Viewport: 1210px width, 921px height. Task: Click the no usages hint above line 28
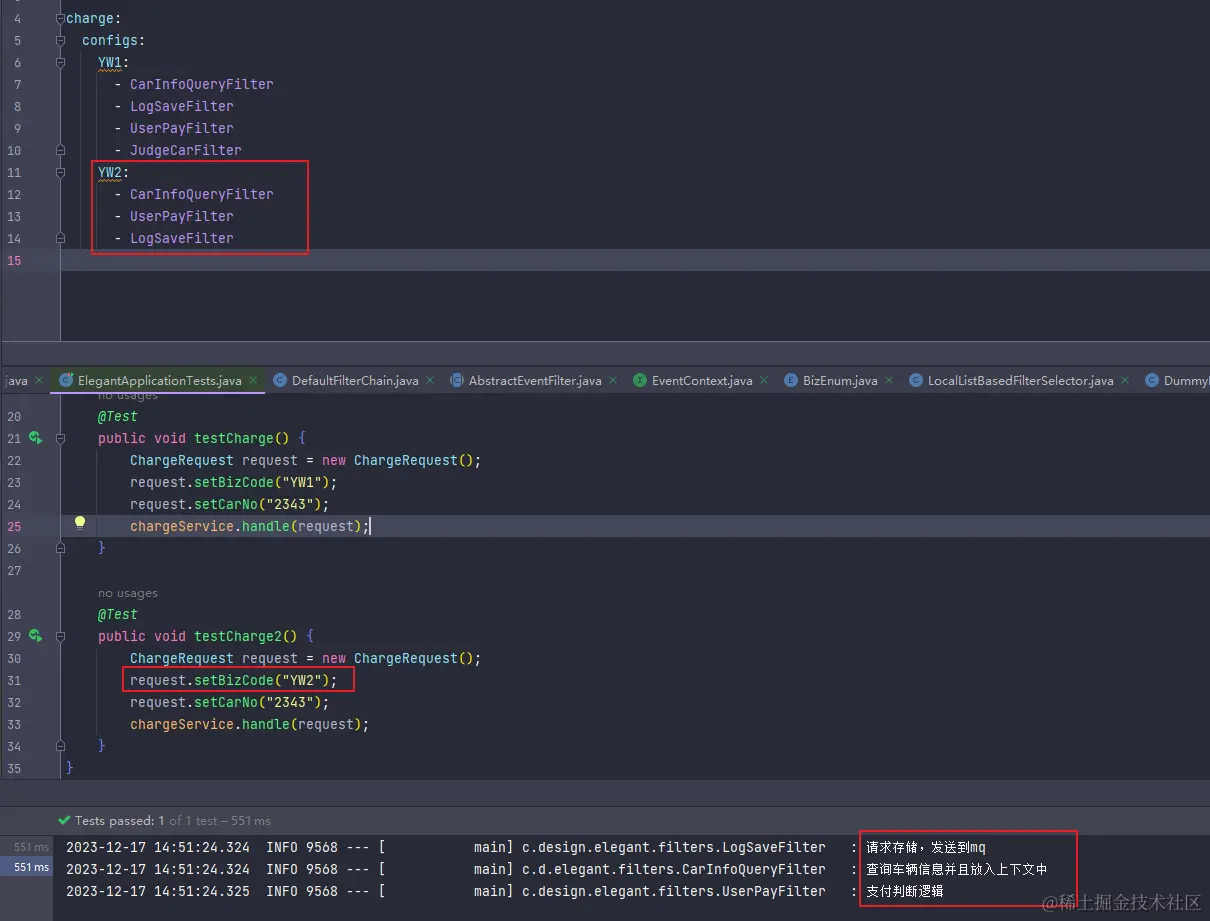(127, 593)
